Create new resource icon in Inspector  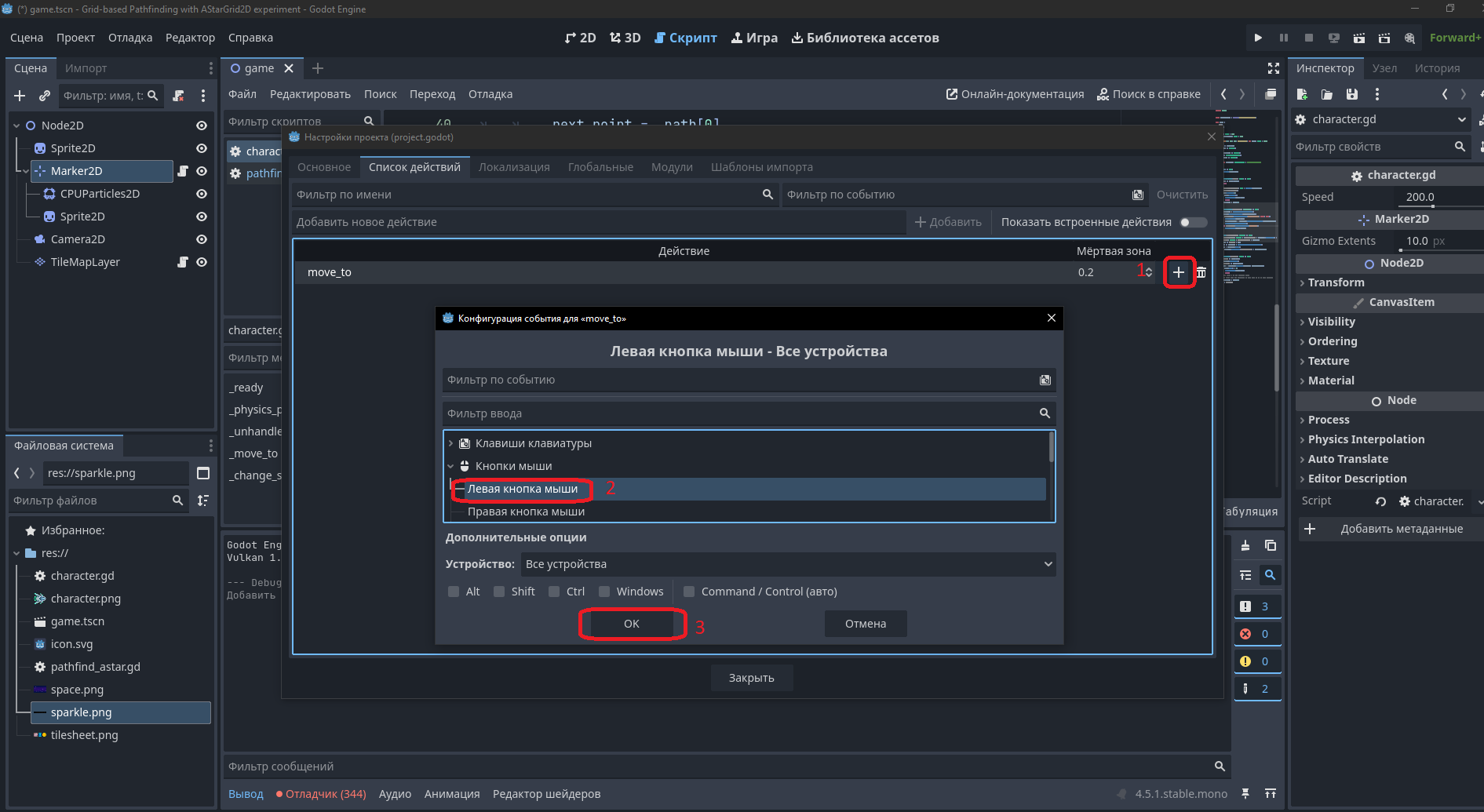coord(1302,94)
